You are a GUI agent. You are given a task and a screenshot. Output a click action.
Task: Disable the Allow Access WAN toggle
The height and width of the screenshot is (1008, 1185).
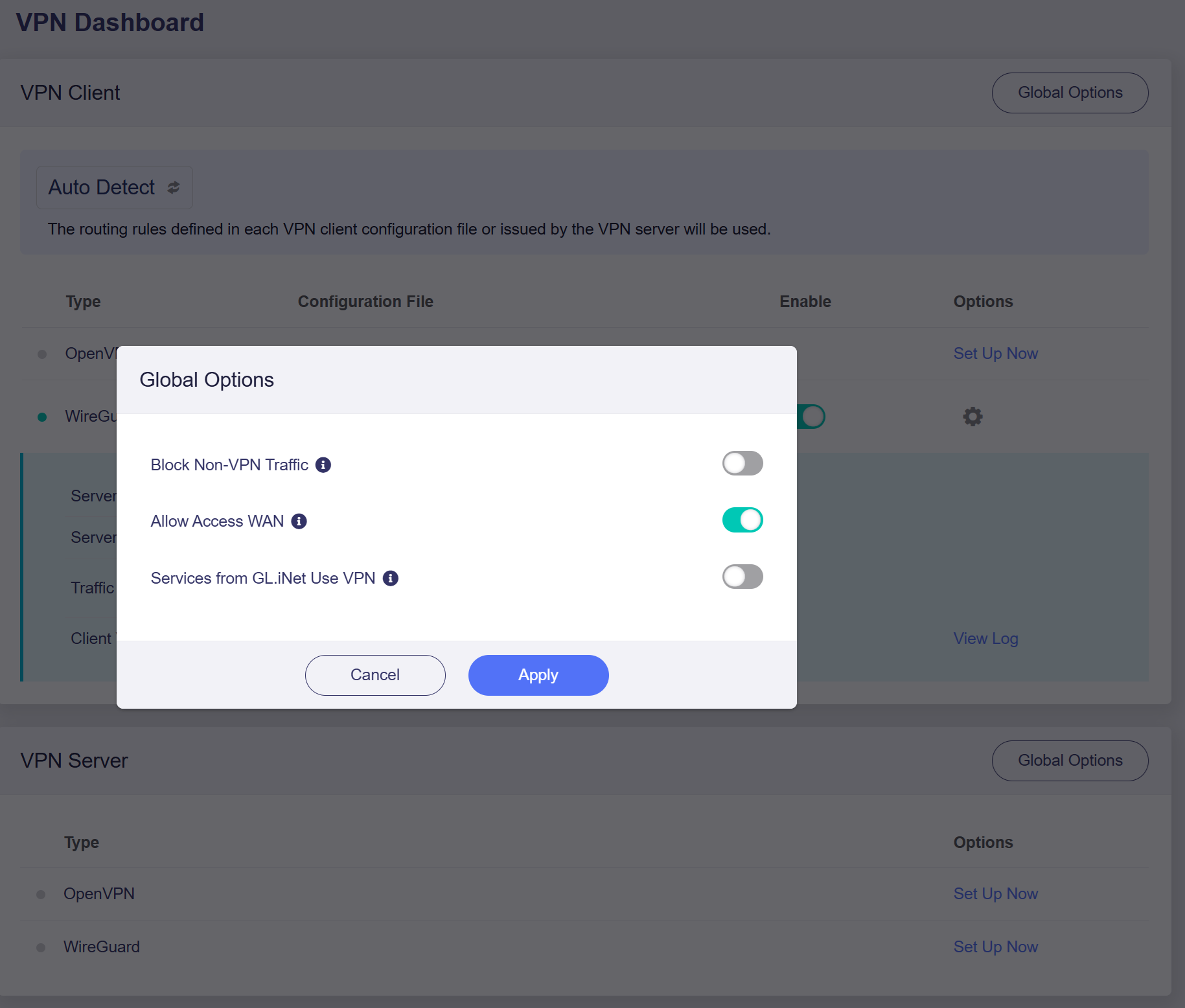[742, 520]
